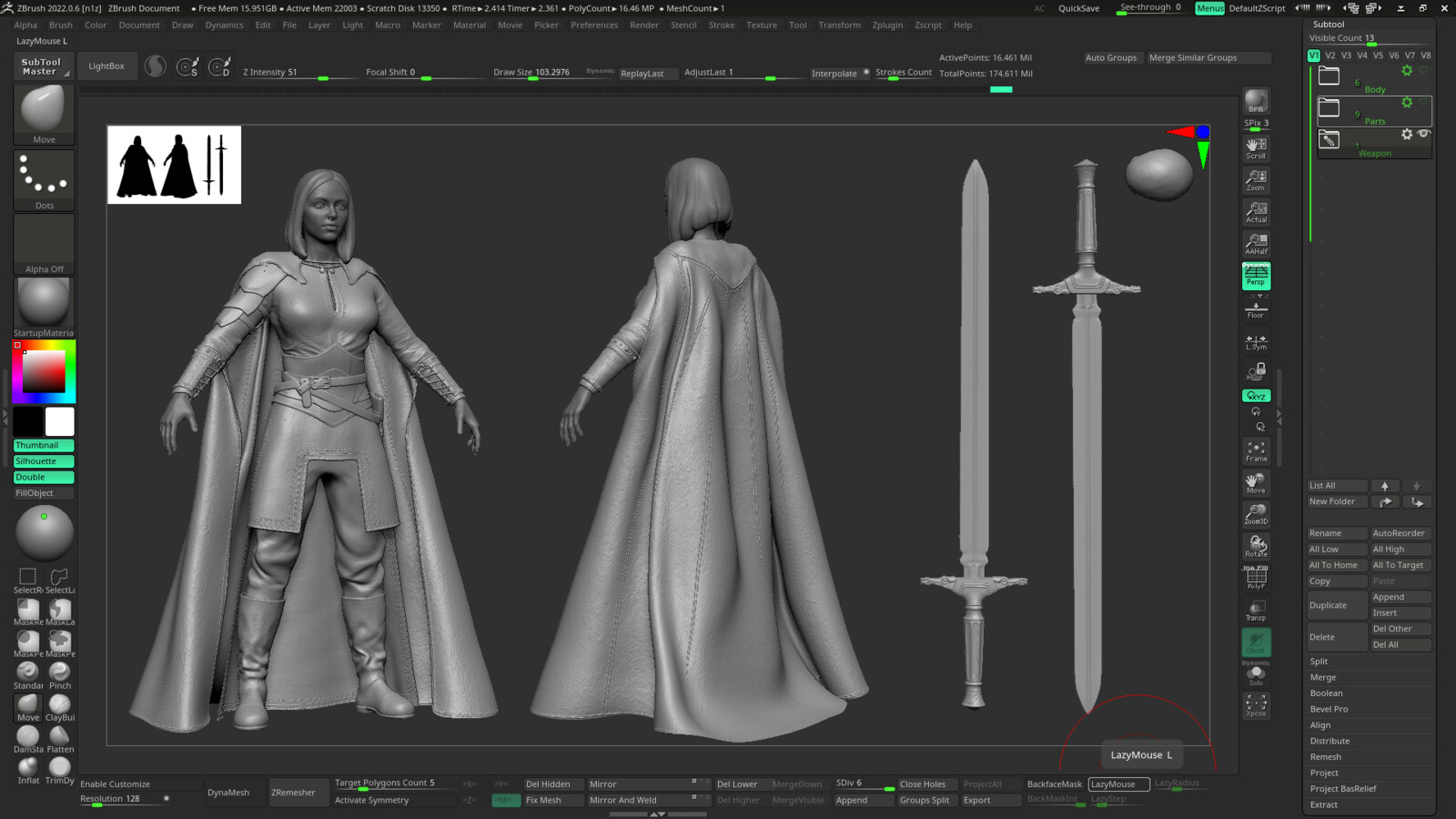Viewport: 1456px width, 819px height.
Task: Pick the MaskLasso brush
Action: (60, 612)
